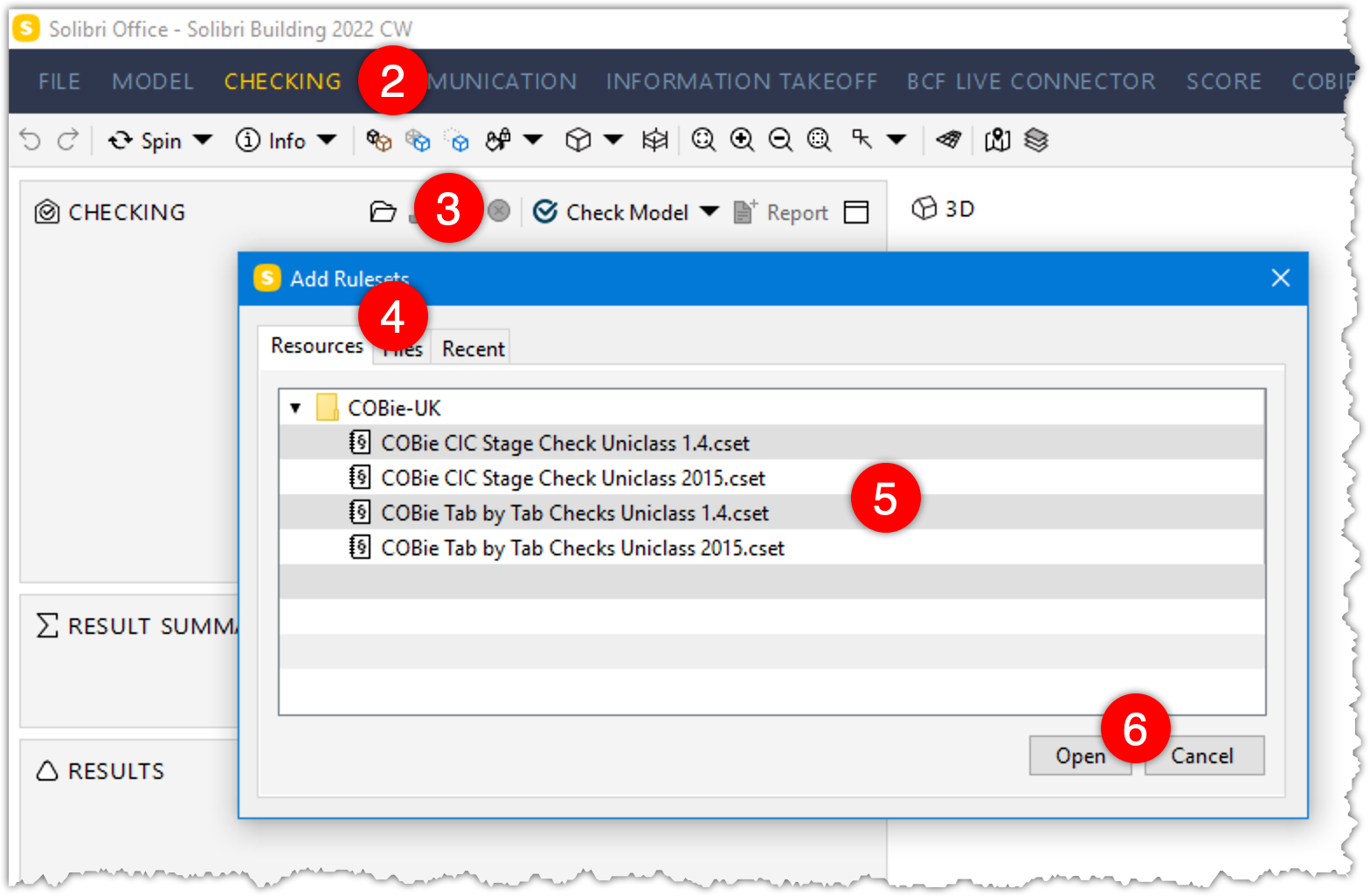Select COBie Tab by Tab Checks Uniclass 1.4.cset
The height and width of the screenshot is (896, 1370).
(574, 513)
